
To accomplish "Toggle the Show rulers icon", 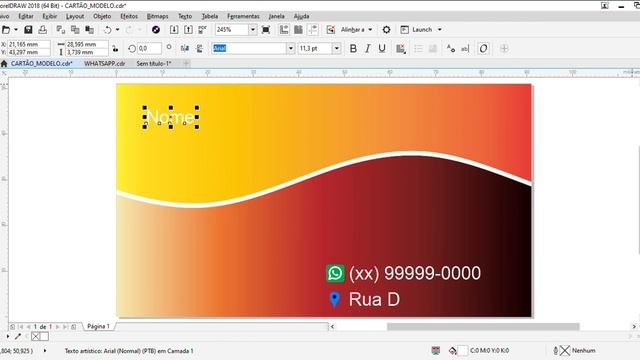I will click(284, 30).
